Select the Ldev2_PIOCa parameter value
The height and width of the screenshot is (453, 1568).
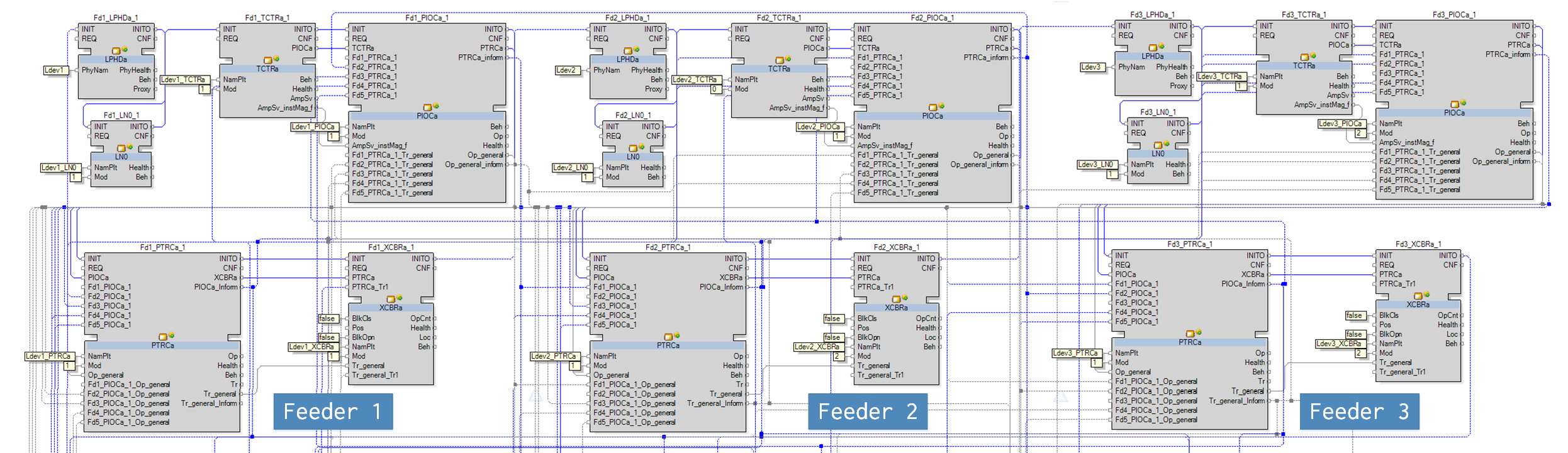818,127
